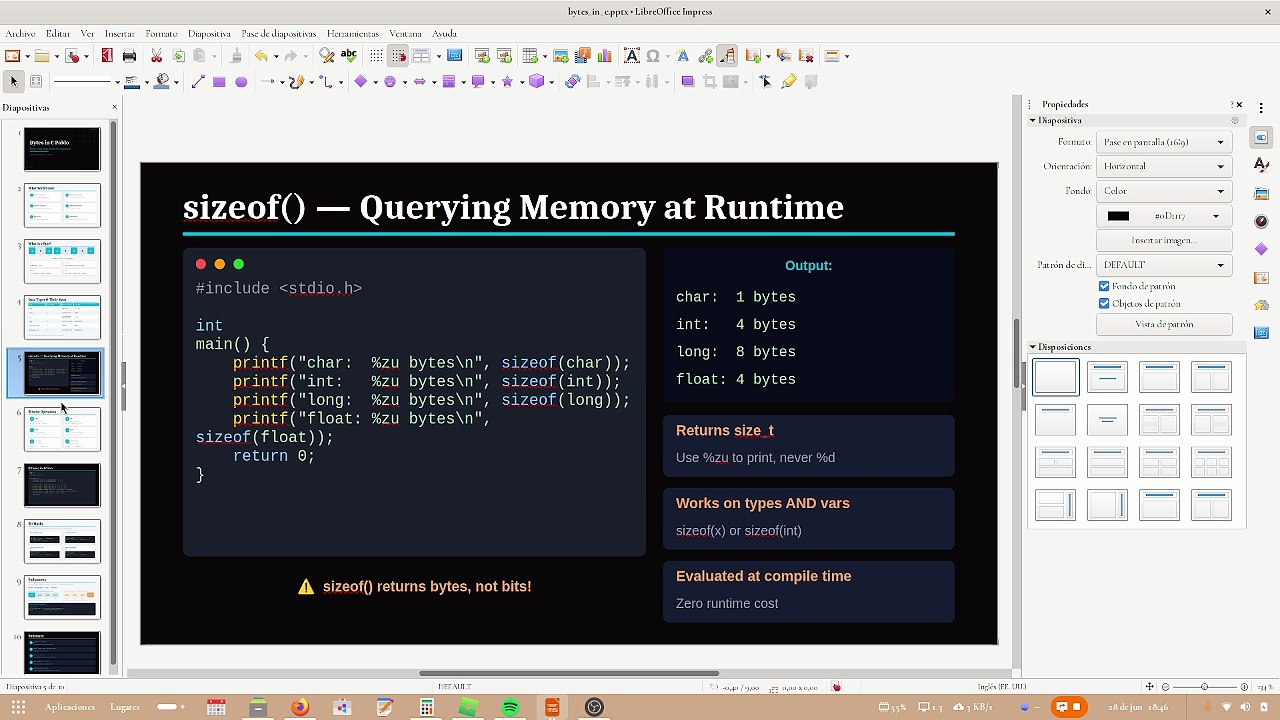Open Find and Replace
This screenshot has height=720, width=1280.
[x=326, y=56]
